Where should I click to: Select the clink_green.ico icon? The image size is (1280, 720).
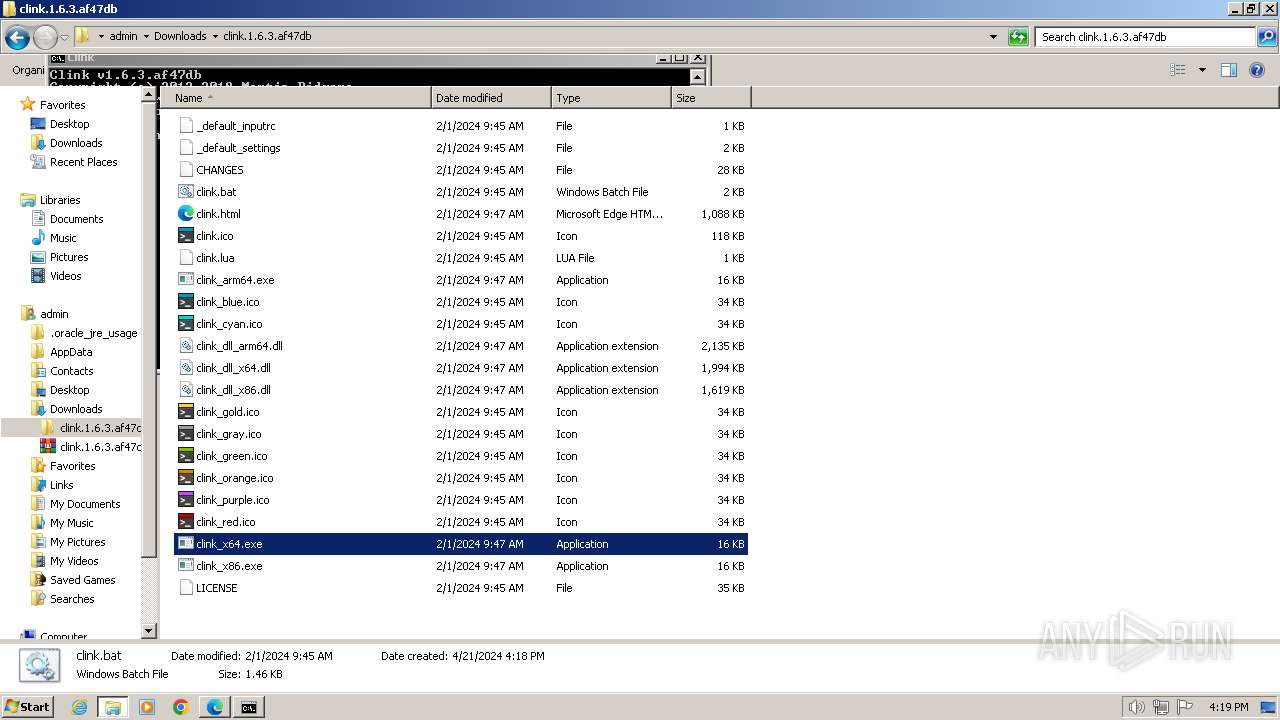tap(185, 456)
